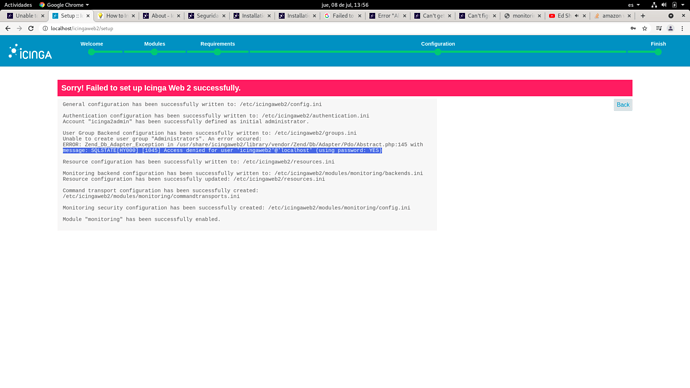Open the 'es' keyboard layout dropdown
Screen dimensions: 690x388
click(634, 5)
